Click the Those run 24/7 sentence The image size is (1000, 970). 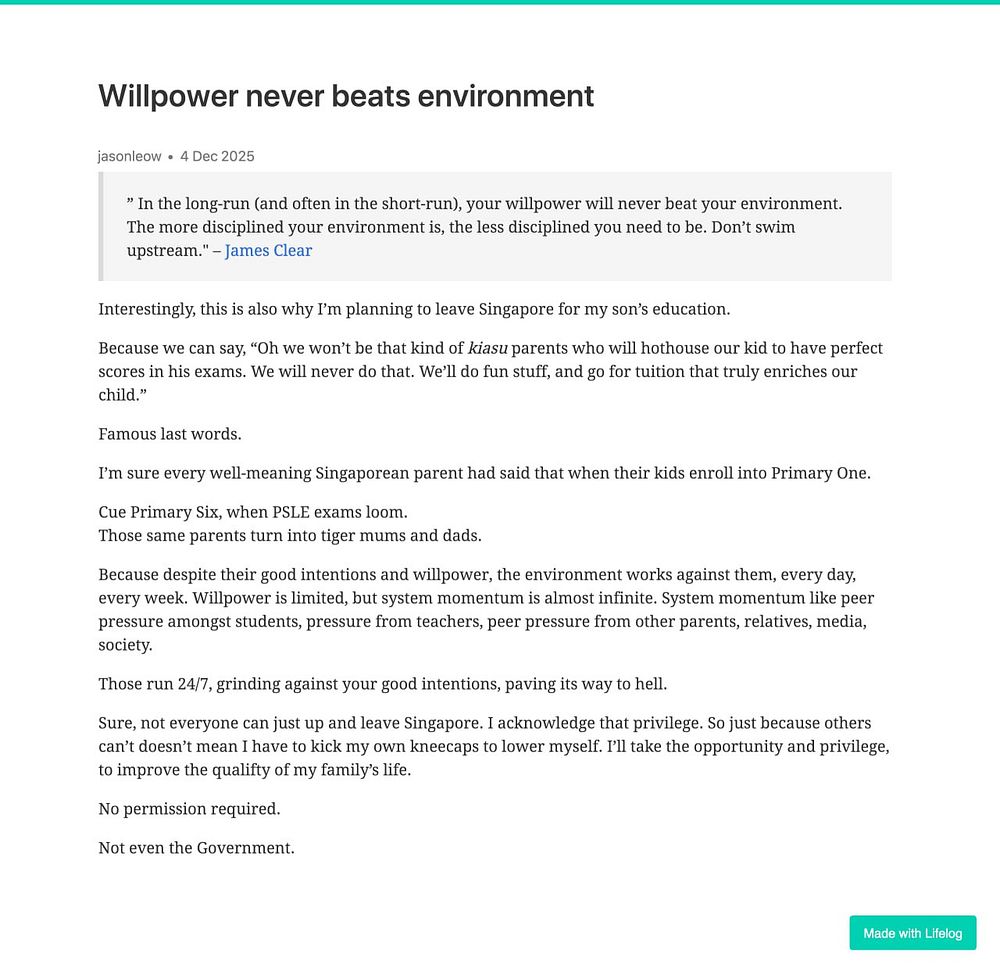[383, 684]
